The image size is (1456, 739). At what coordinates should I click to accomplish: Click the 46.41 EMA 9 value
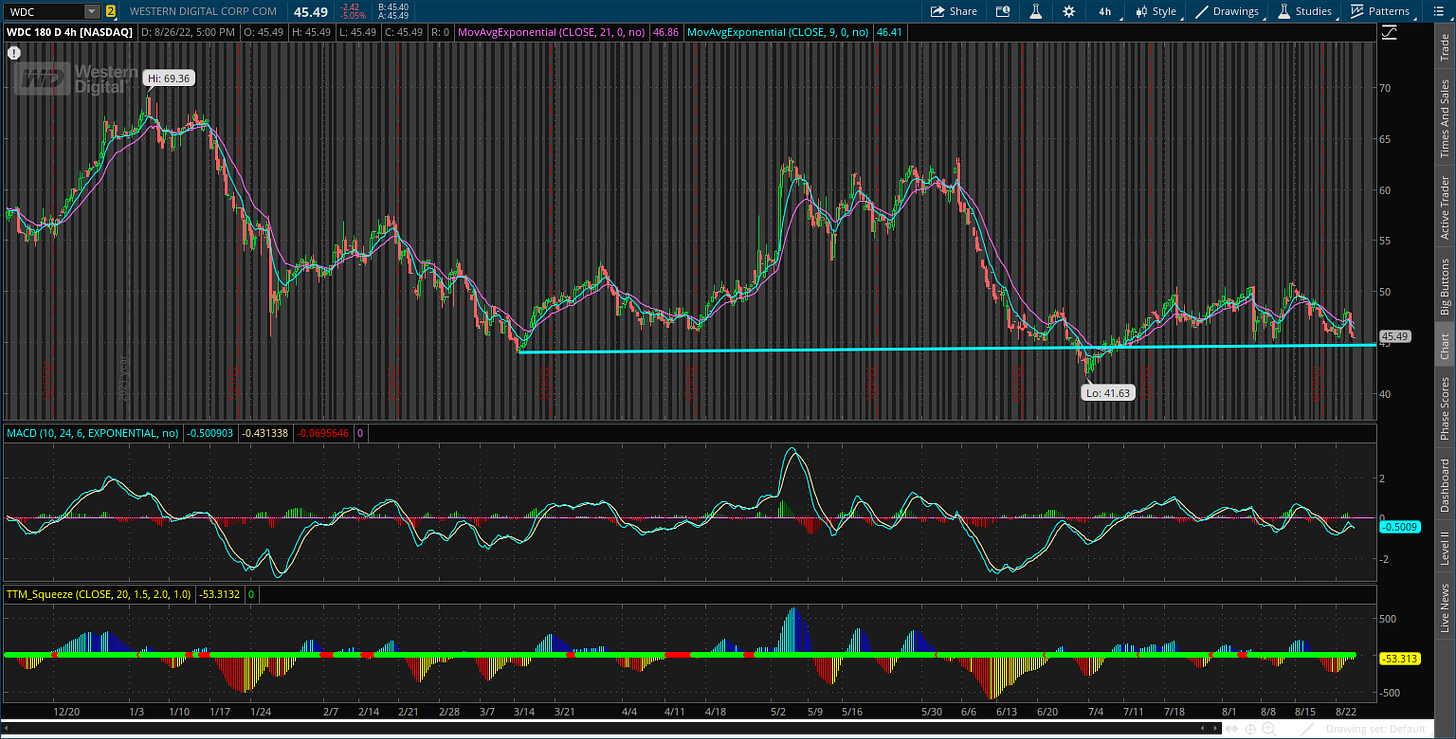click(888, 32)
